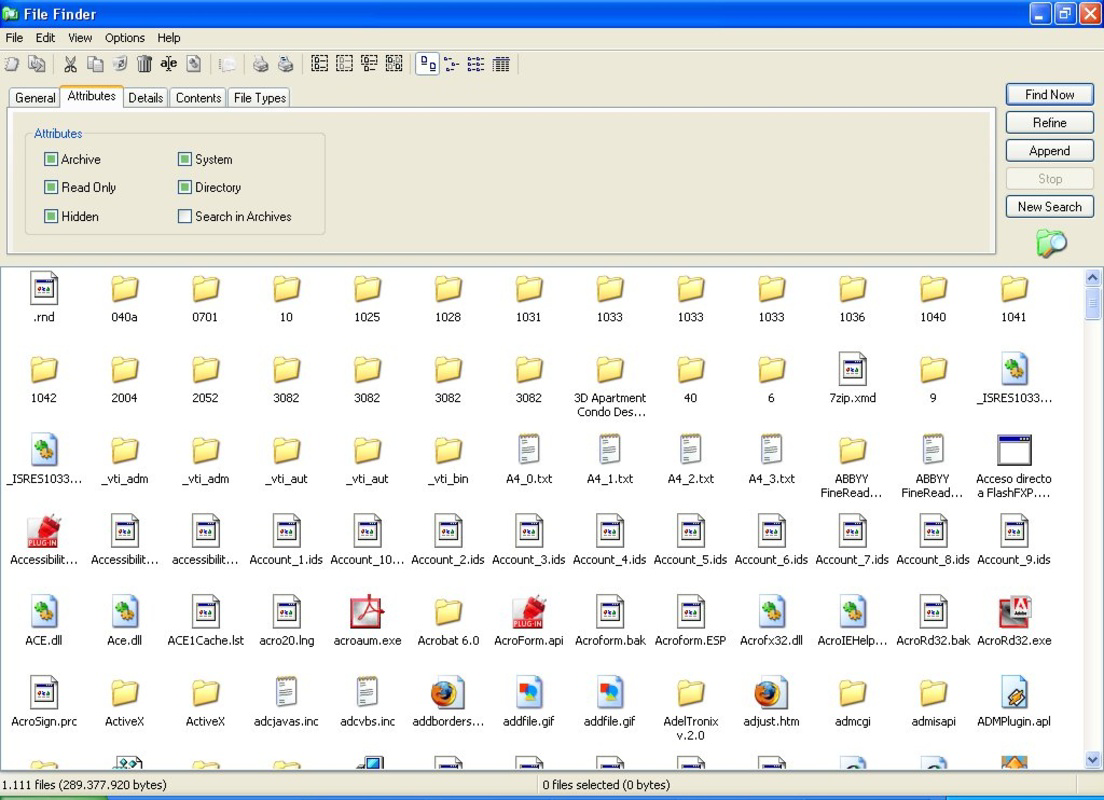Switch to small icons view mode

tap(452, 65)
